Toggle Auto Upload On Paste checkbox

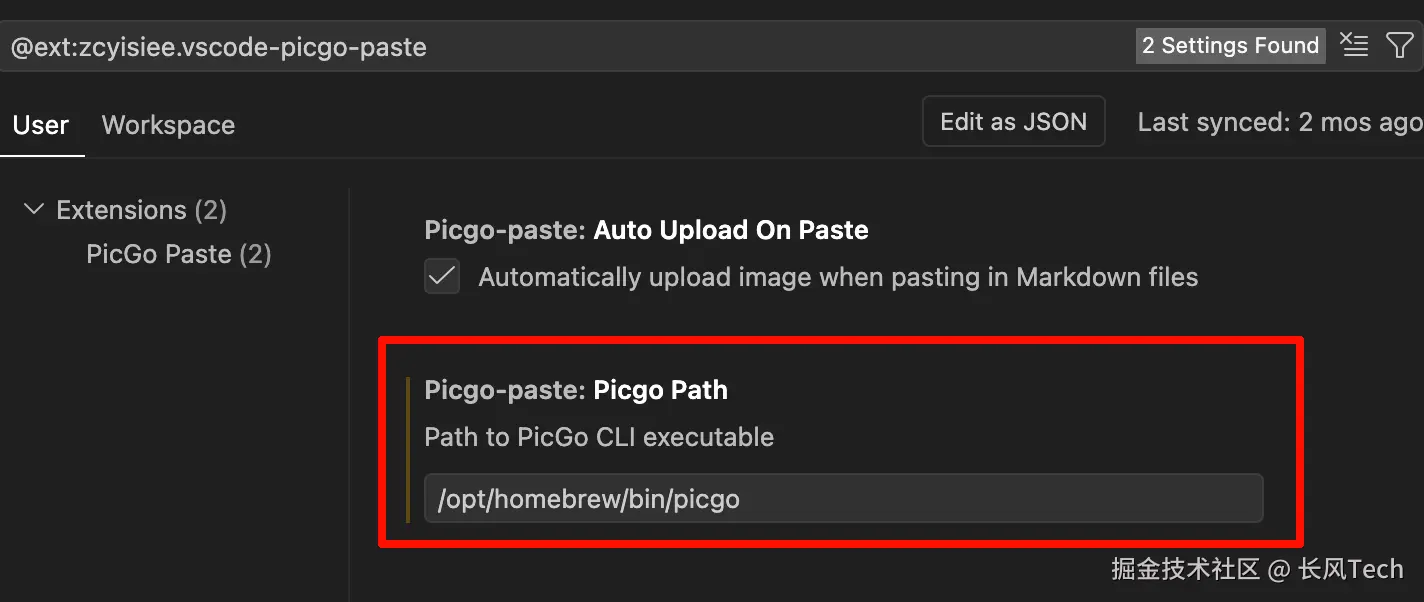[442, 277]
